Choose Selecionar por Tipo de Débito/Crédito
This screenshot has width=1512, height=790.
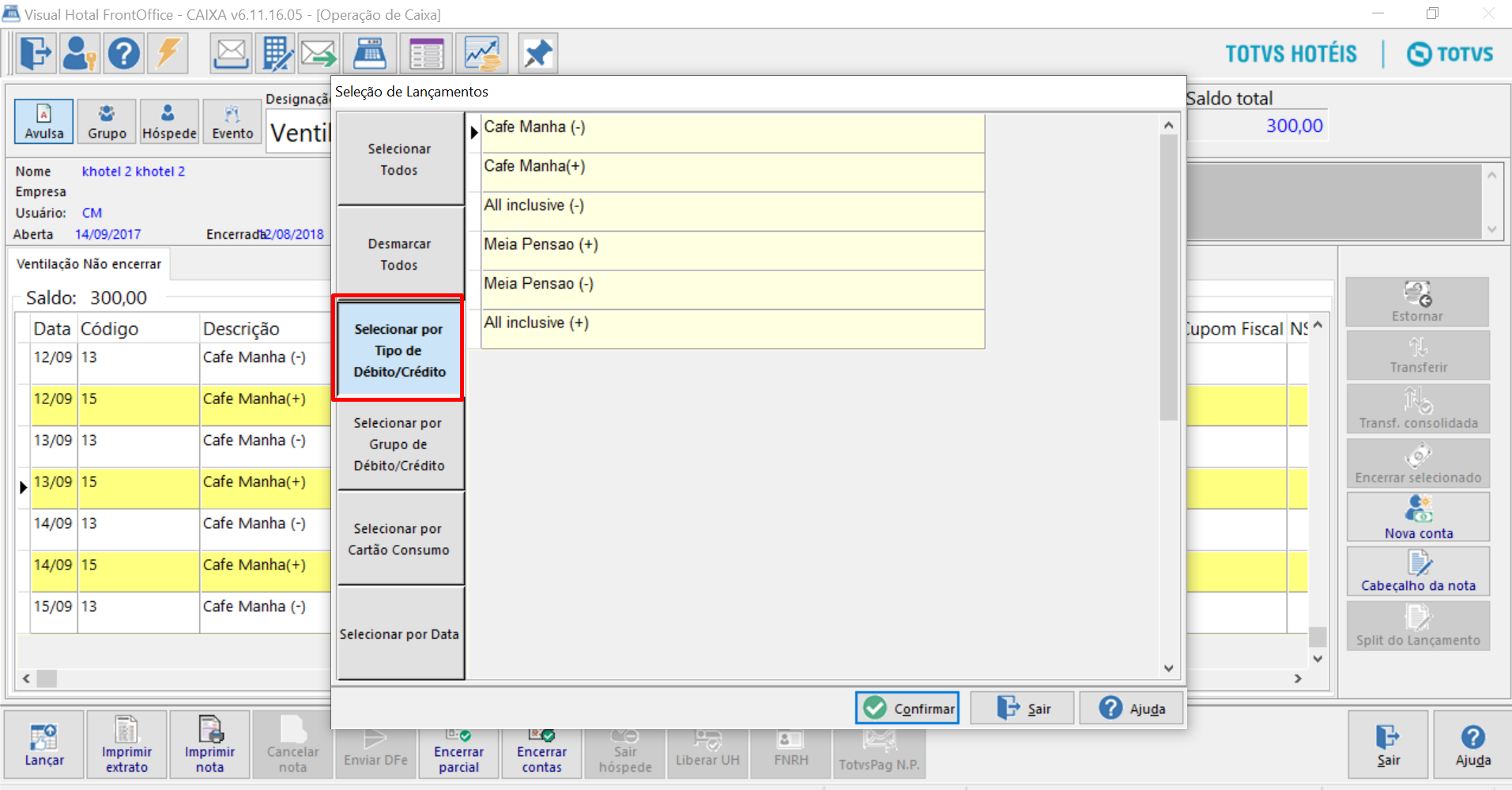(399, 350)
